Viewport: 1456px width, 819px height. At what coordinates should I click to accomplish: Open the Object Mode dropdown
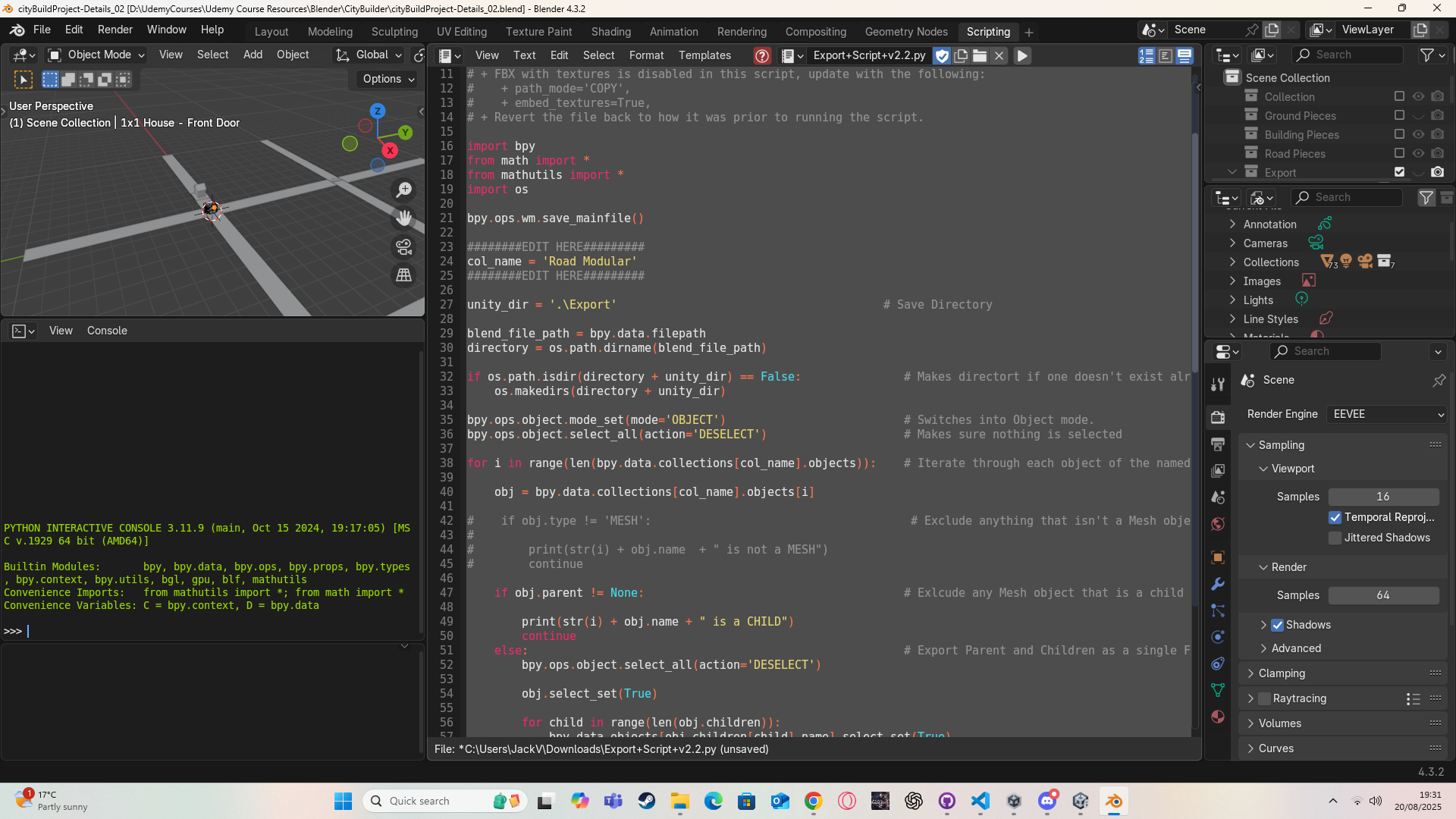pos(96,55)
